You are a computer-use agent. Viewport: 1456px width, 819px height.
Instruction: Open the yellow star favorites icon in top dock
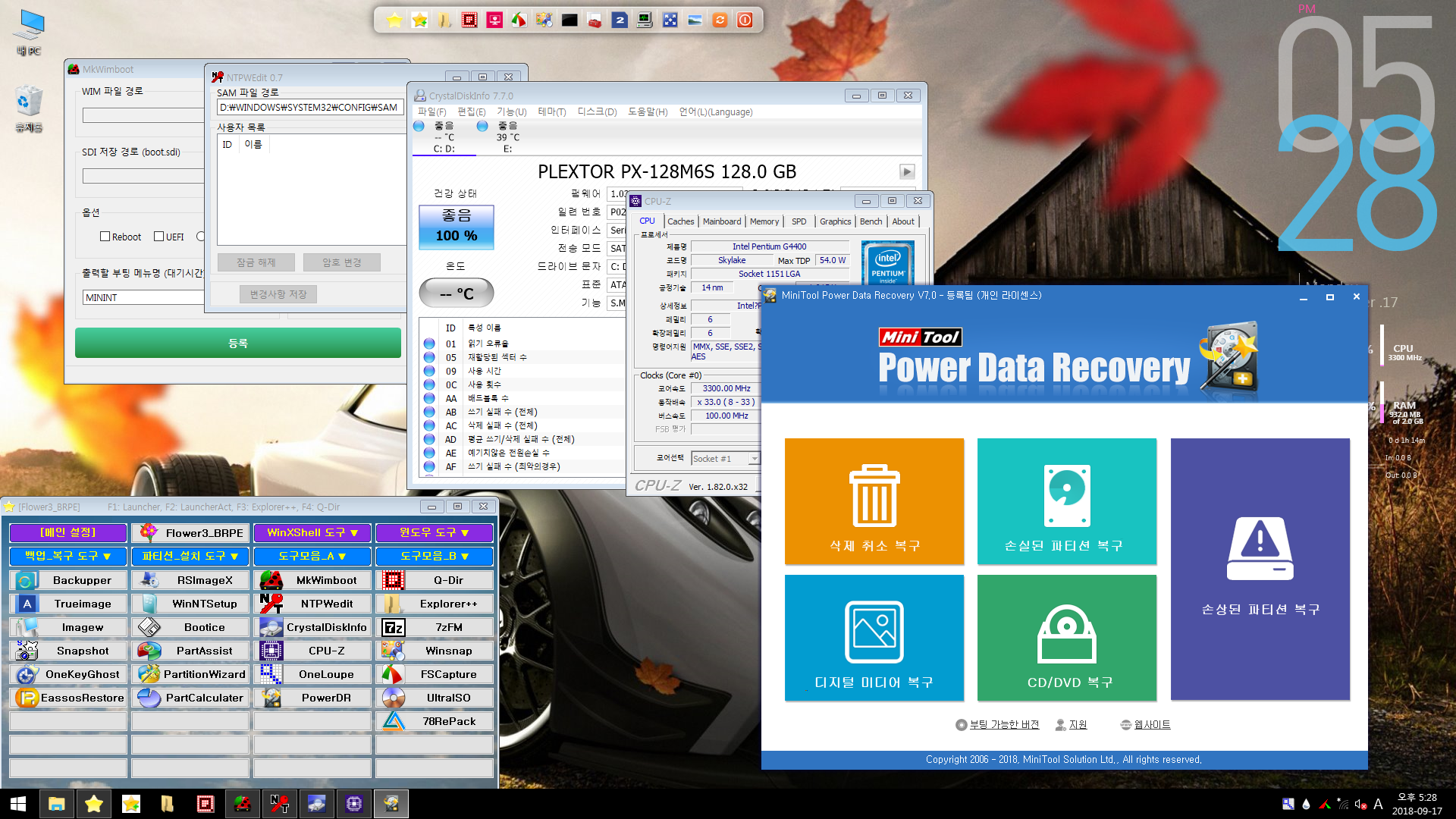pos(394,20)
